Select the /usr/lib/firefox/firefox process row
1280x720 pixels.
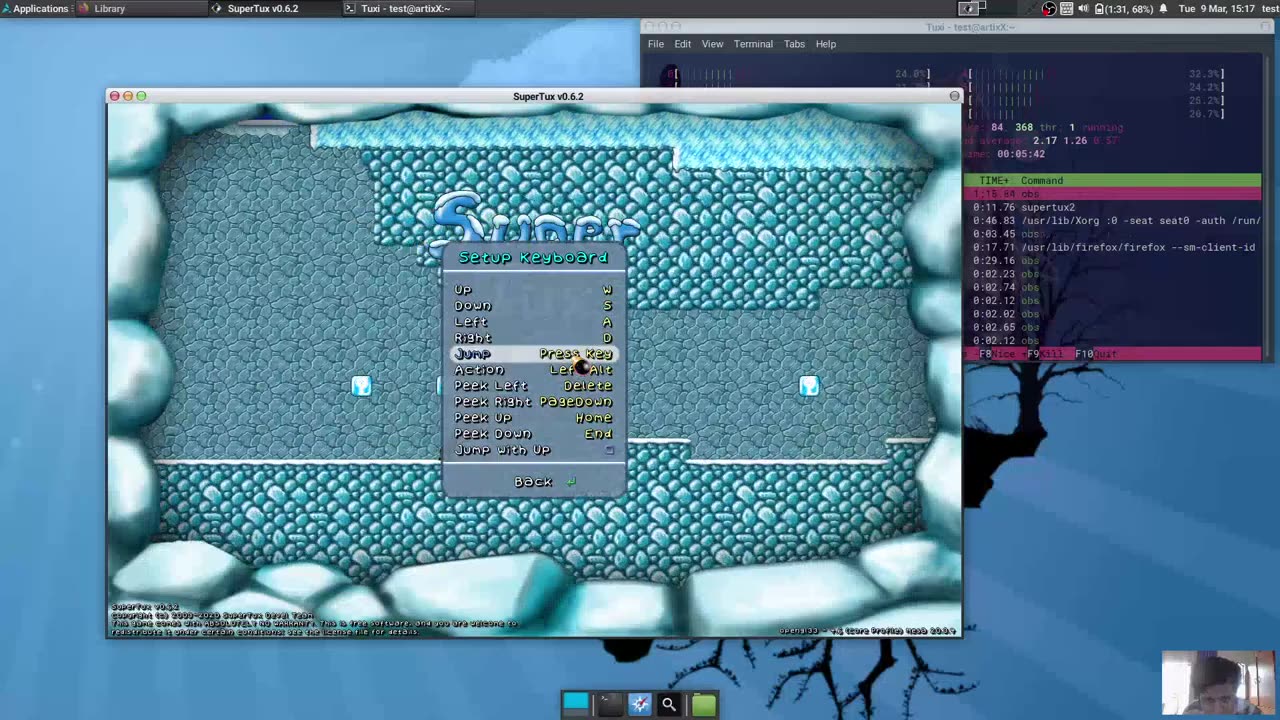[x=1112, y=247]
